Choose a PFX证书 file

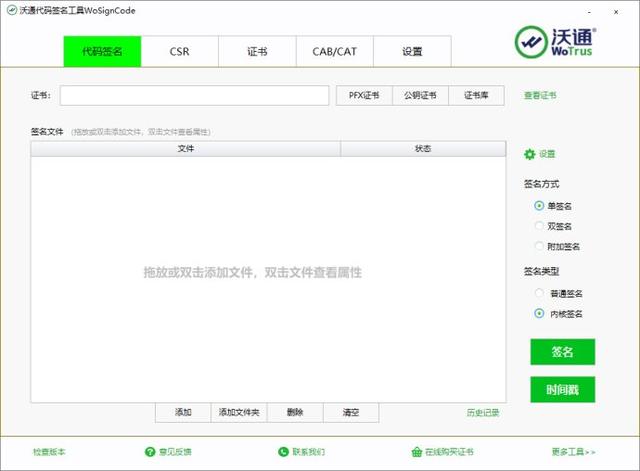(x=364, y=96)
